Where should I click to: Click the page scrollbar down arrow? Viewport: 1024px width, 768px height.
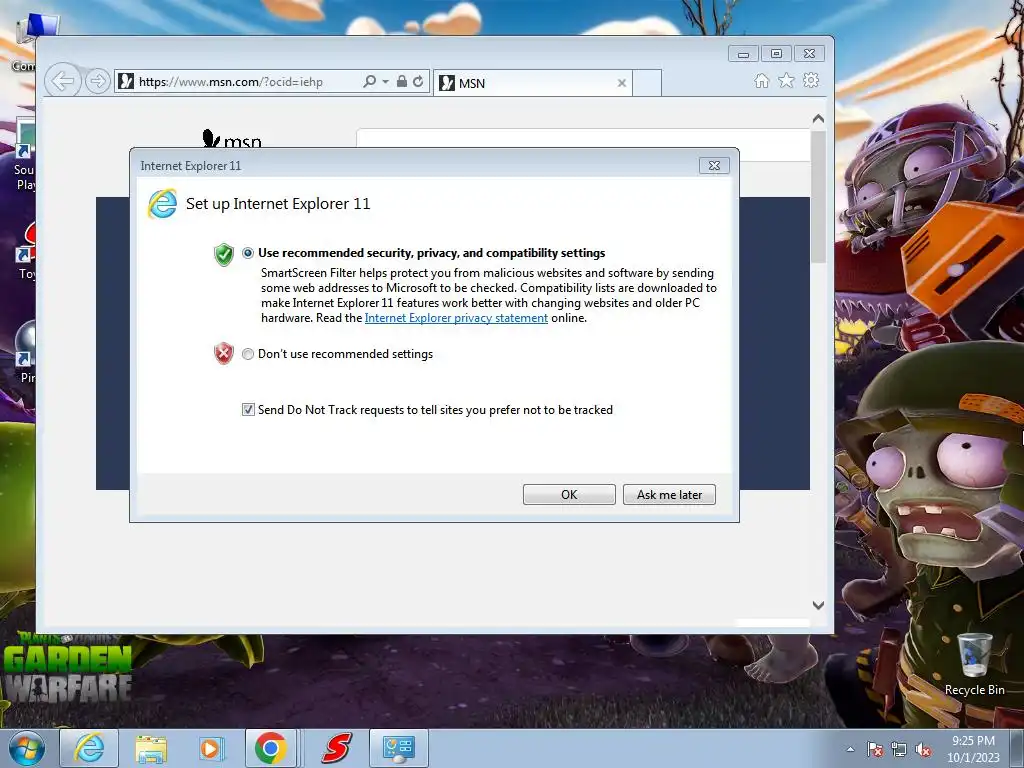coord(818,605)
